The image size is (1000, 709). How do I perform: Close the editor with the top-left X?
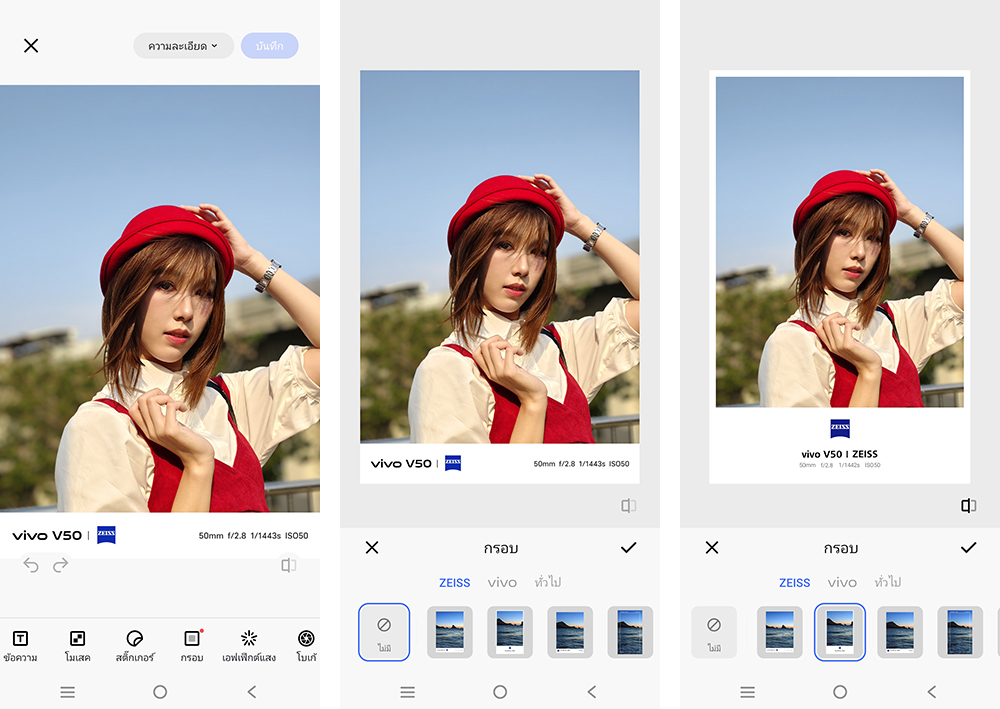(31, 46)
